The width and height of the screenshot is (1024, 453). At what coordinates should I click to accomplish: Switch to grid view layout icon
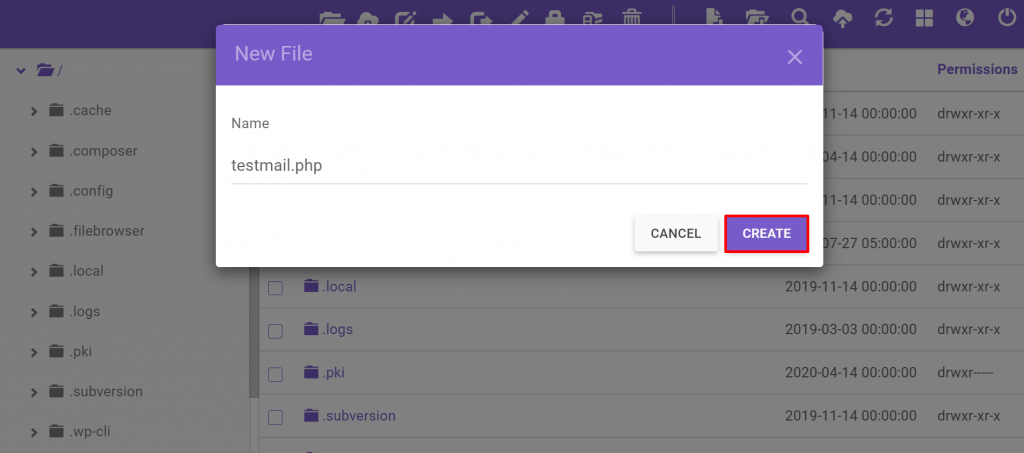click(x=924, y=17)
